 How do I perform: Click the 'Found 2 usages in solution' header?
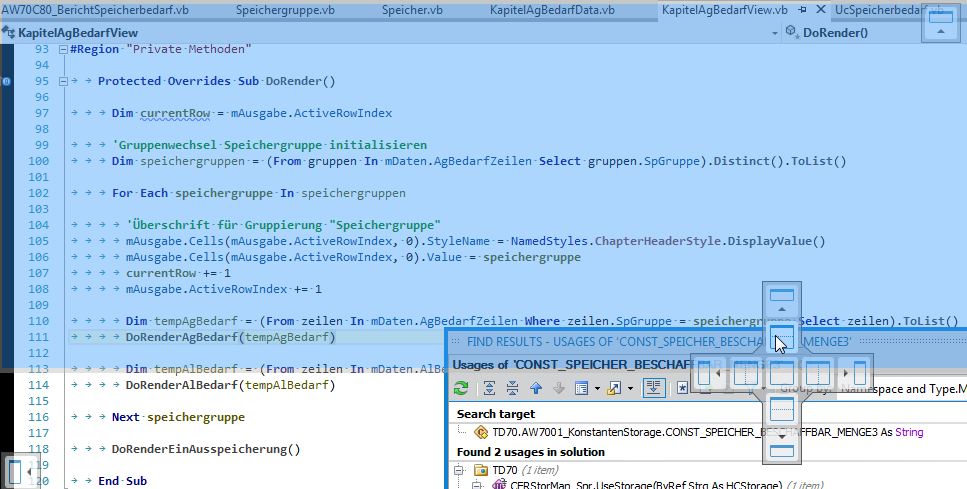tap(530, 452)
